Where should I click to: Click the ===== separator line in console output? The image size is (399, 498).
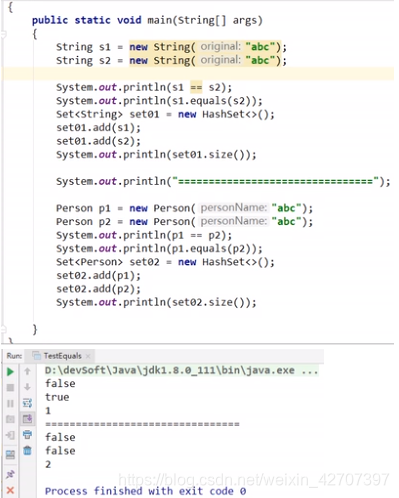[142, 424]
